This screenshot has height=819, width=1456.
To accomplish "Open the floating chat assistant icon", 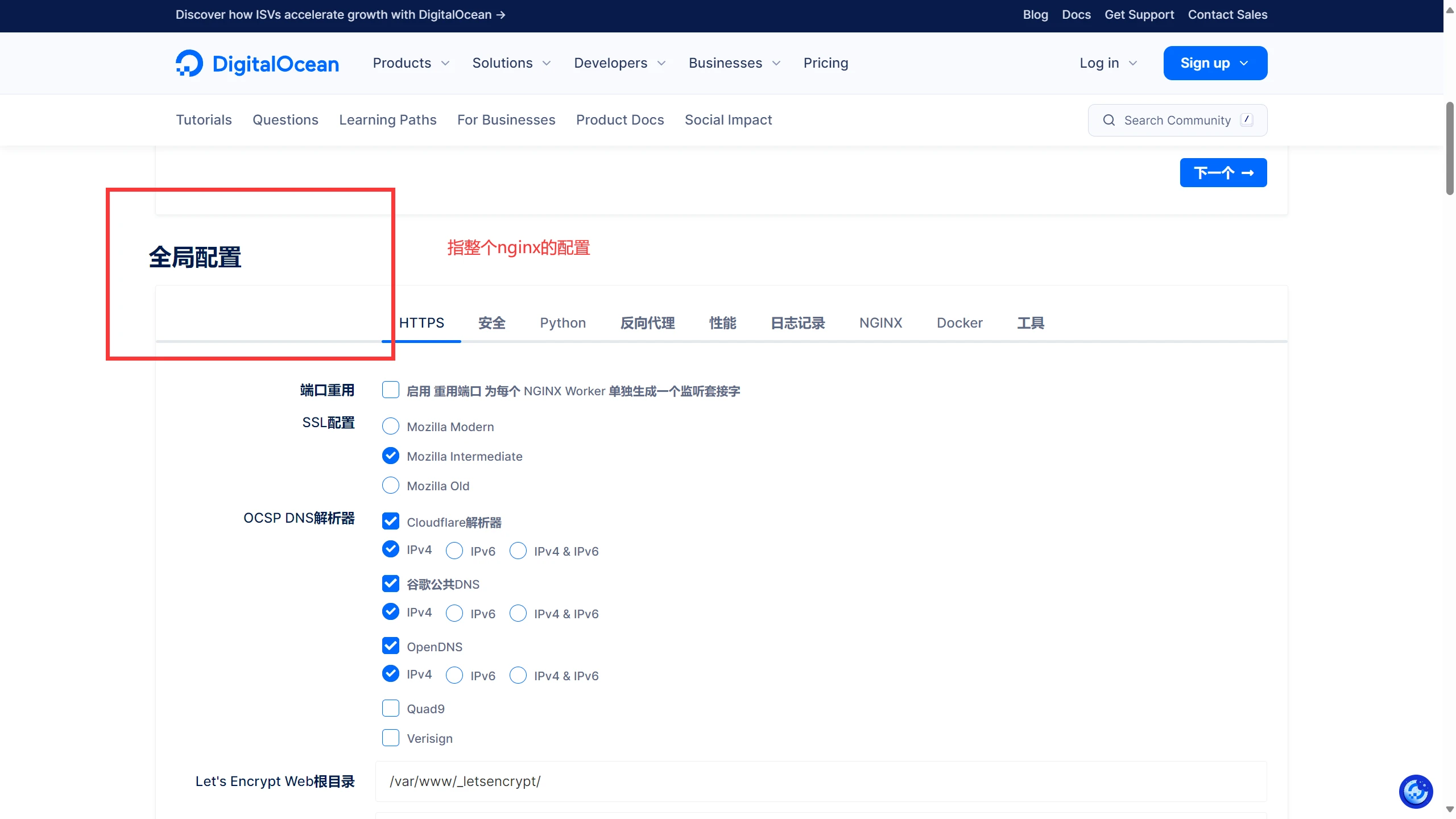I will (1416, 791).
